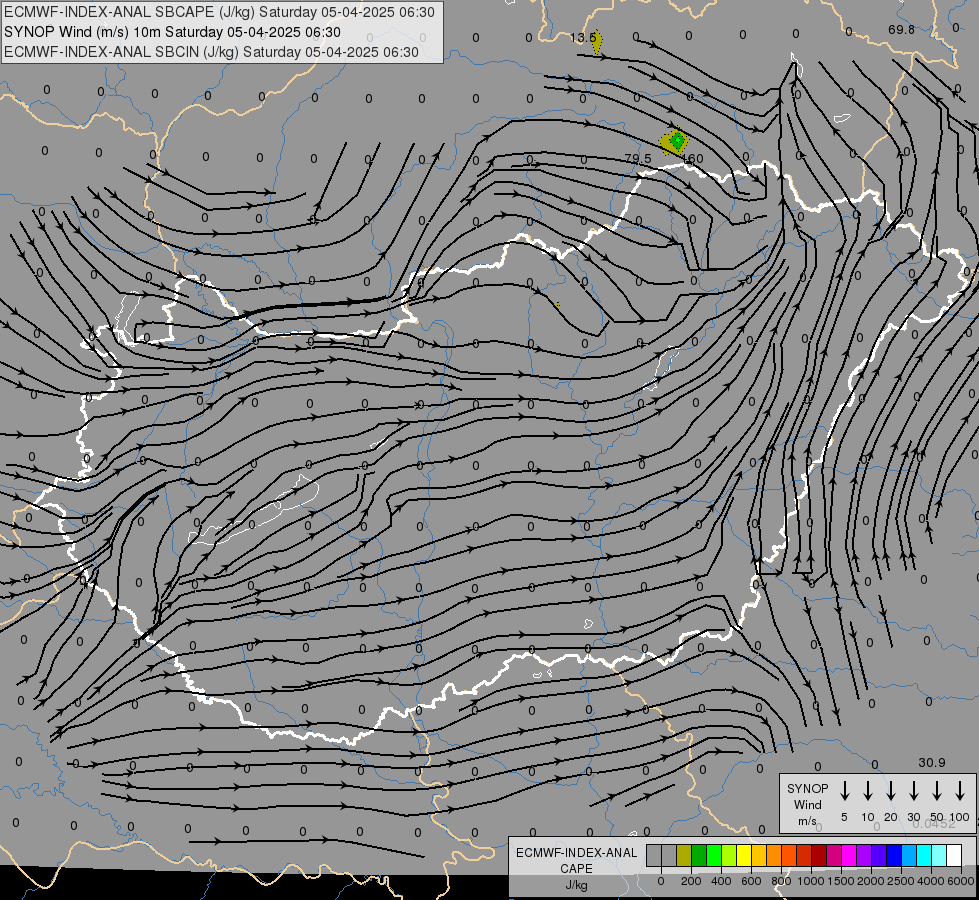
Task: Click the olive CAPE patch beside value 13.5
Action: (x=598, y=41)
